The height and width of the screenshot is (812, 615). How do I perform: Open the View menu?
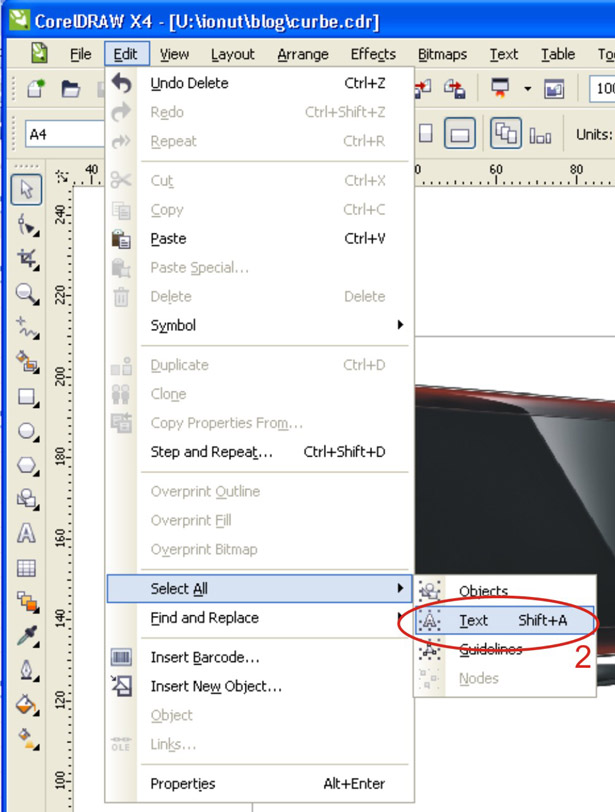tap(174, 54)
